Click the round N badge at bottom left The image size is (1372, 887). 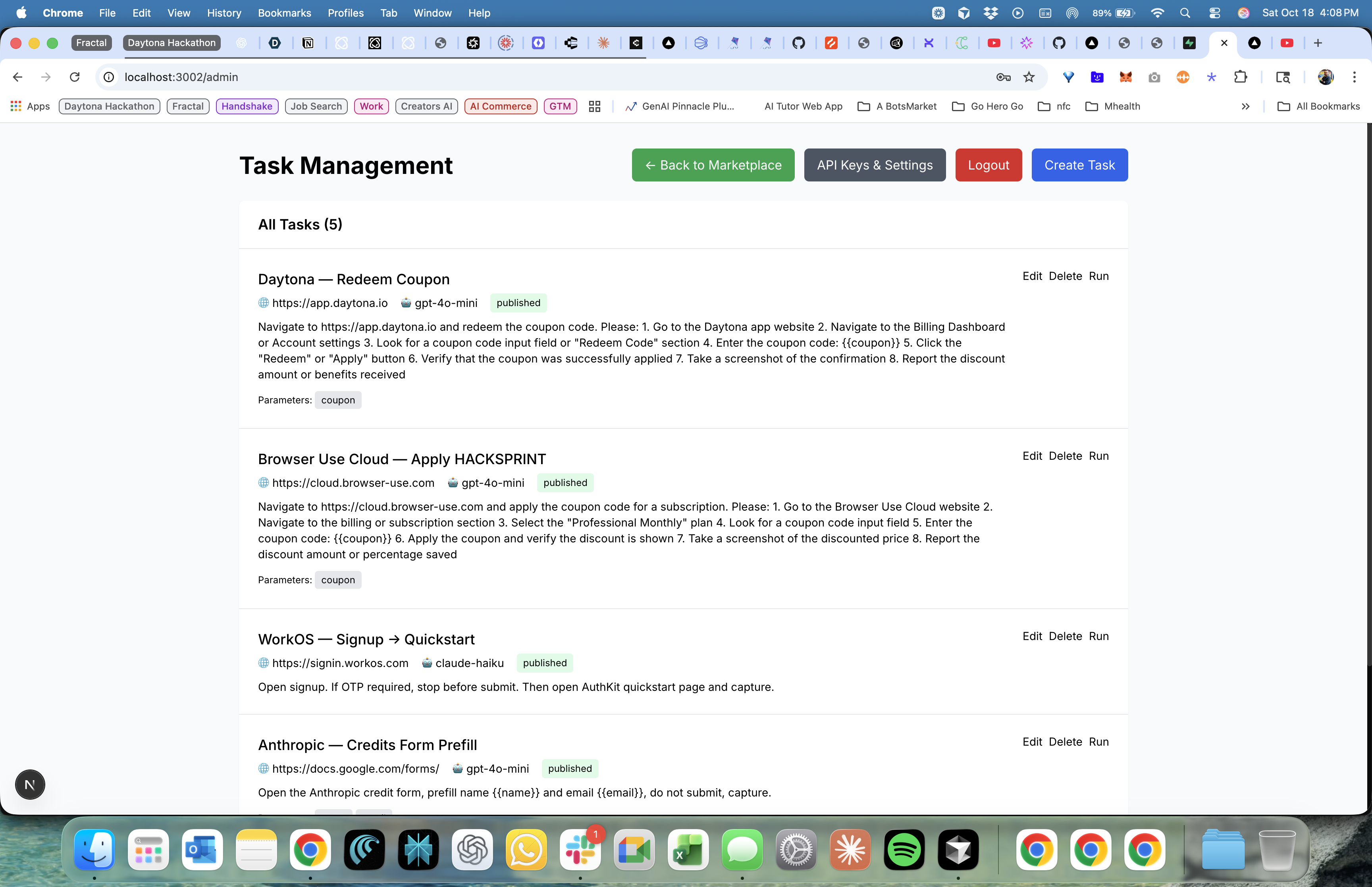click(30, 785)
